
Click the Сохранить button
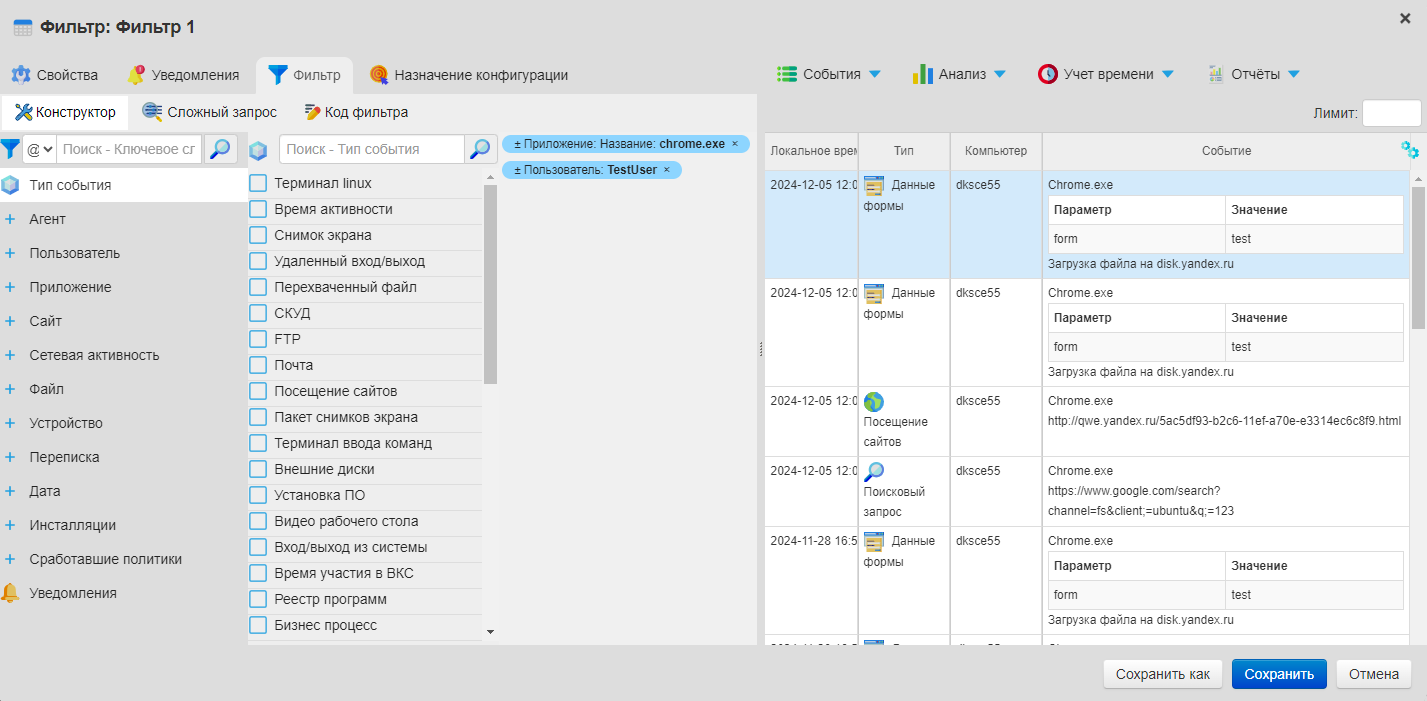[x=1279, y=674]
